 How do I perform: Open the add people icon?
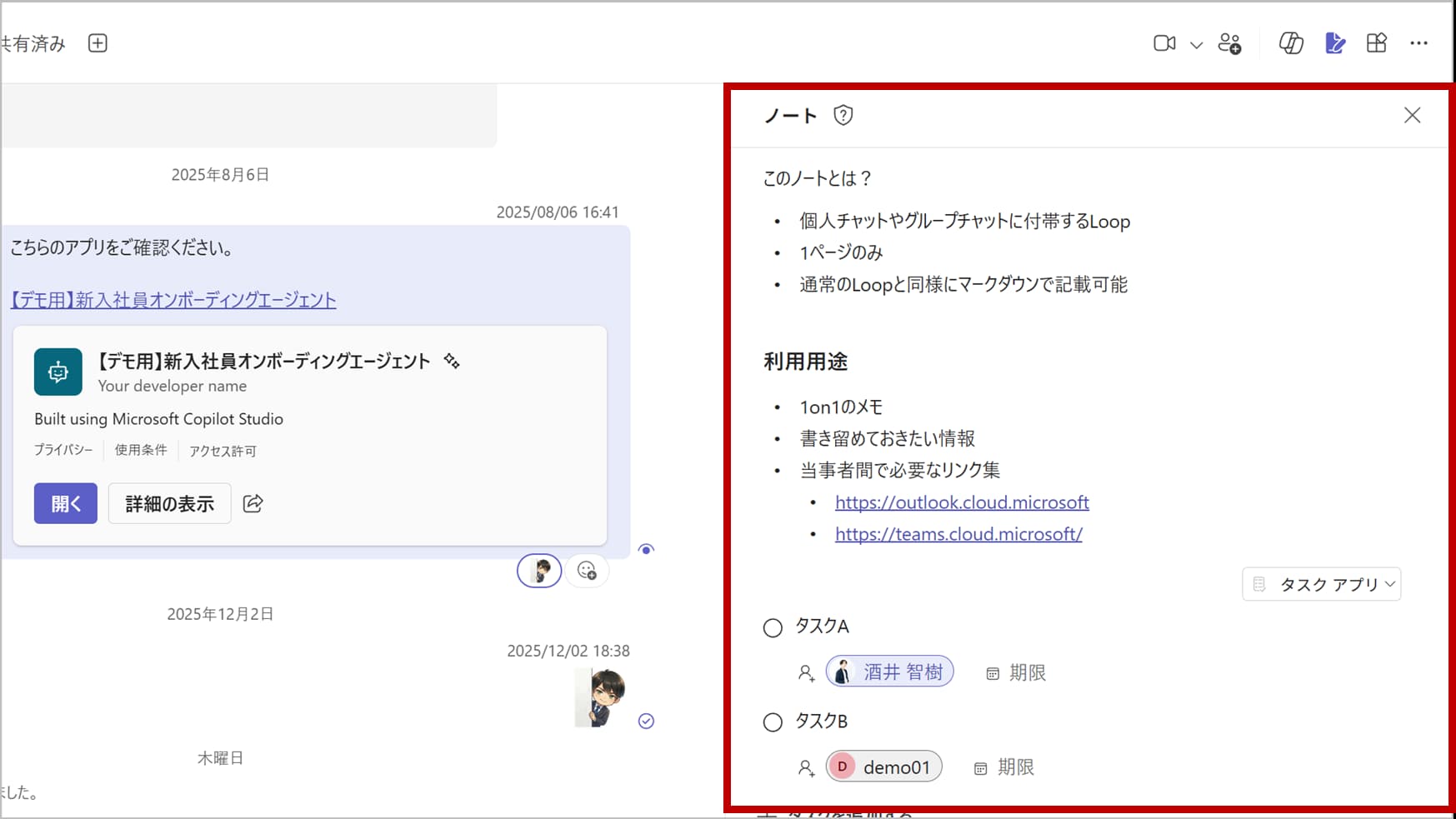tap(1229, 43)
